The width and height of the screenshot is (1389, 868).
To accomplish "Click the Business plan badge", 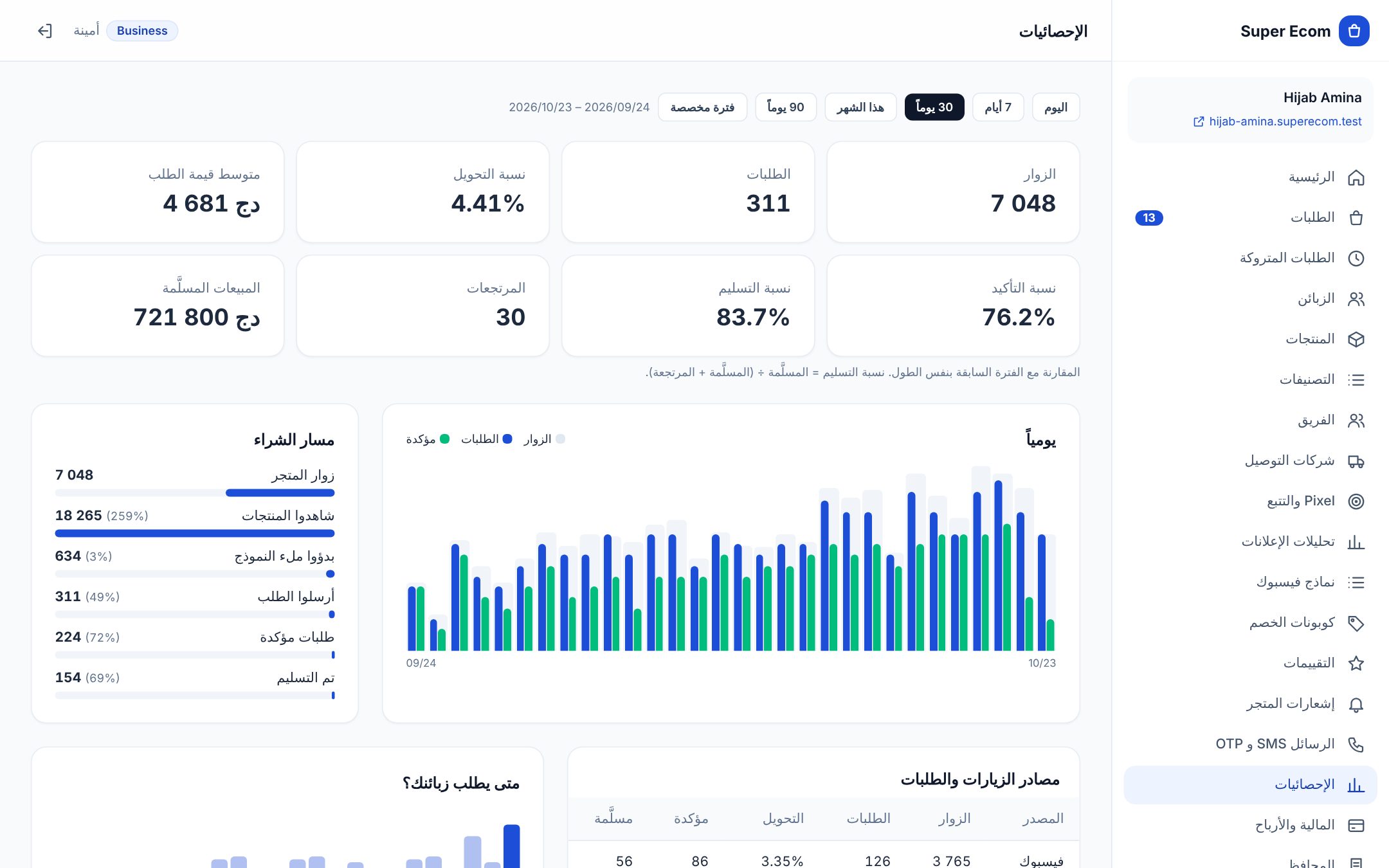I will pos(142,31).
